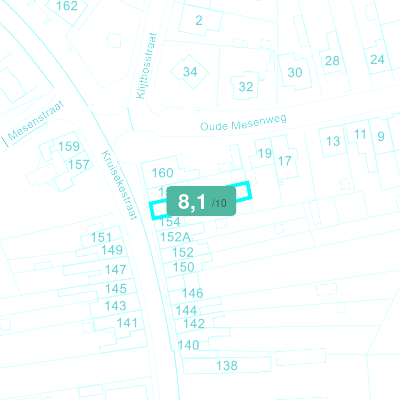Select house number 159

[x=69, y=146]
